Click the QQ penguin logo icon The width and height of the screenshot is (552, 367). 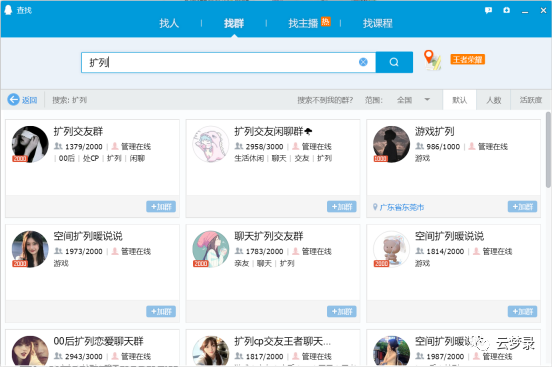tap(8, 10)
